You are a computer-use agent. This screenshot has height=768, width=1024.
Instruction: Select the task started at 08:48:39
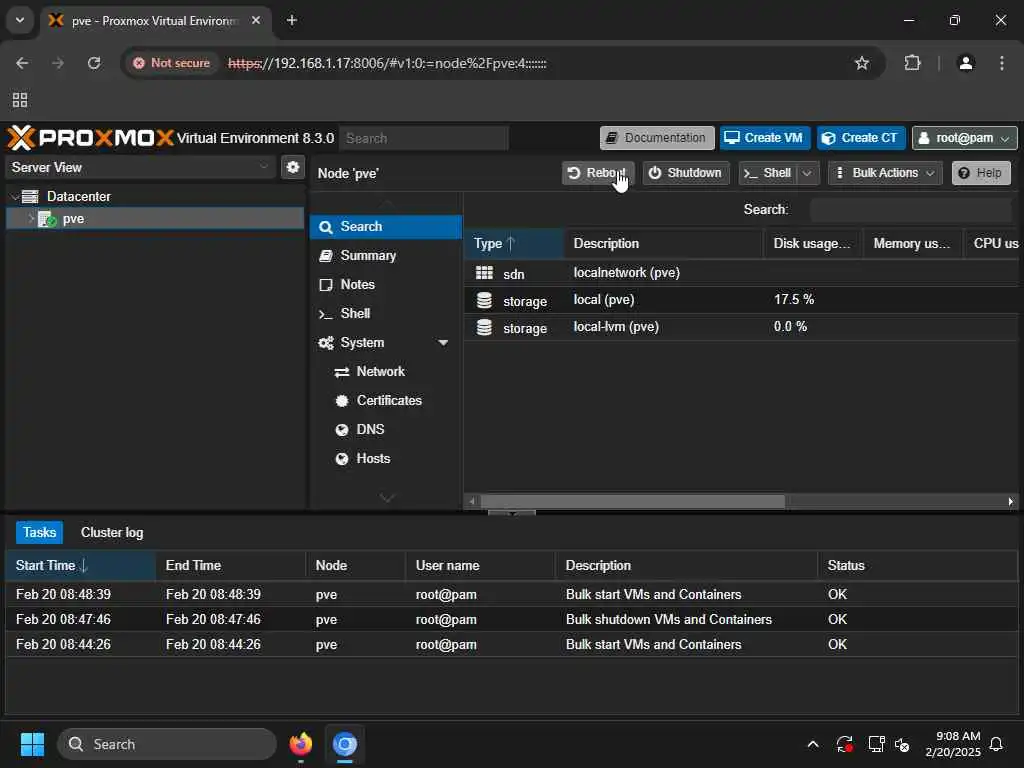click(511, 594)
